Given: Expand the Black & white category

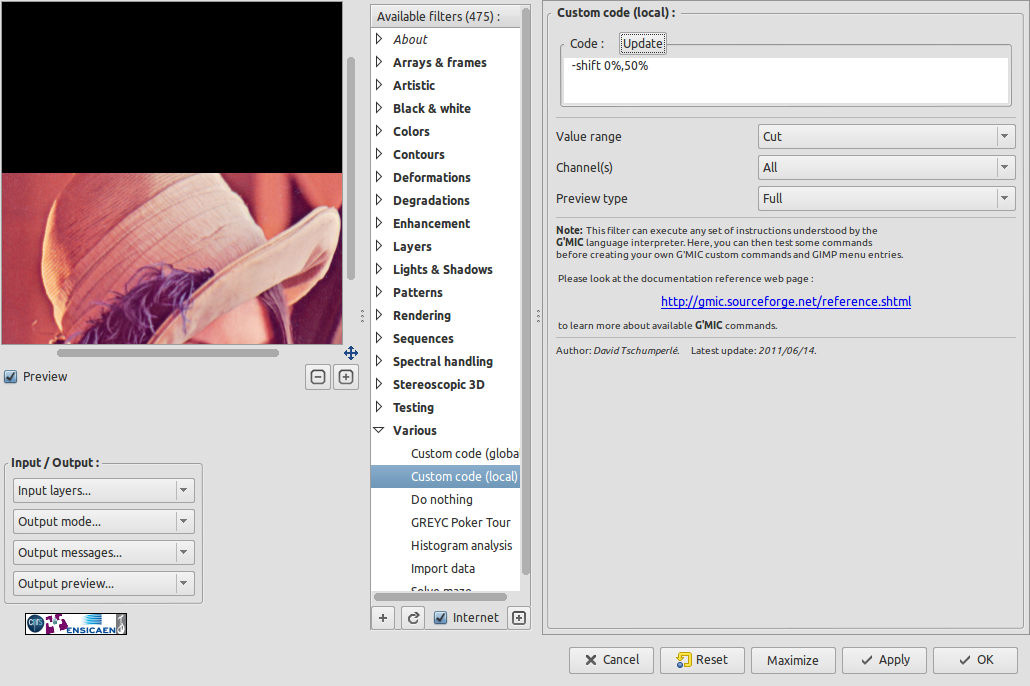Looking at the screenshot, I should [379, 108].
